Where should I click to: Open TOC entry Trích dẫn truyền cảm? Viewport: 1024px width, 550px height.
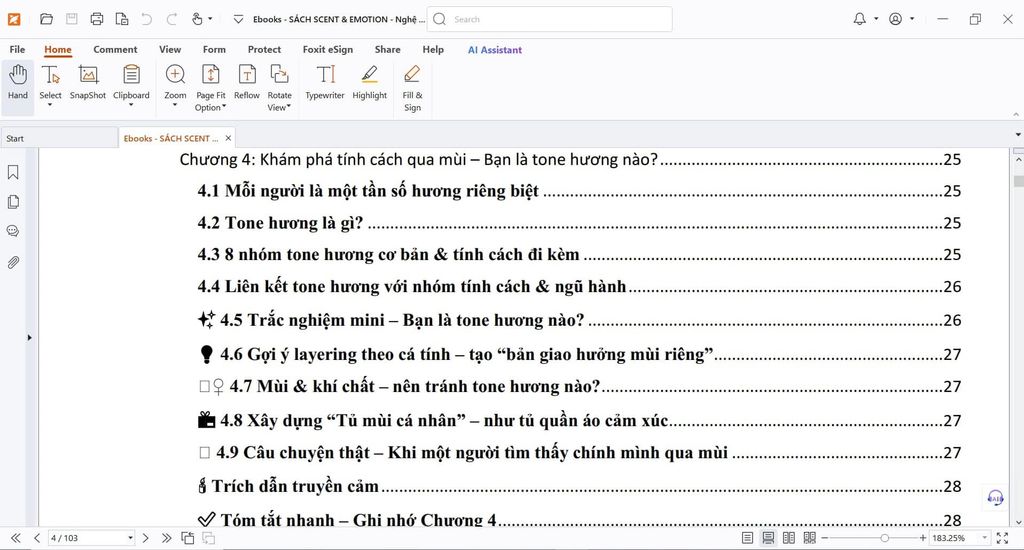pos(579,486)
